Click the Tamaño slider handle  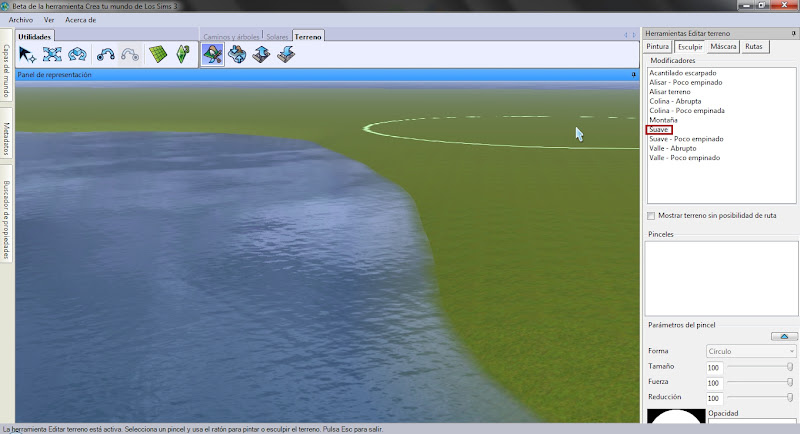click(x=790, y=367)
